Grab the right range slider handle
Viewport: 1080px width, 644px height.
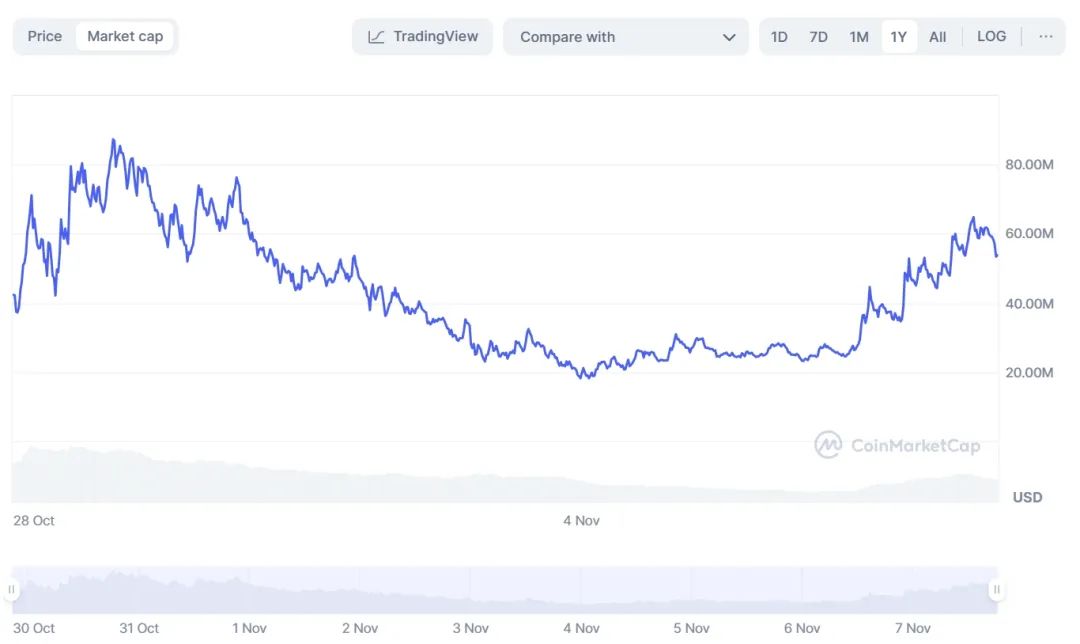996,589
